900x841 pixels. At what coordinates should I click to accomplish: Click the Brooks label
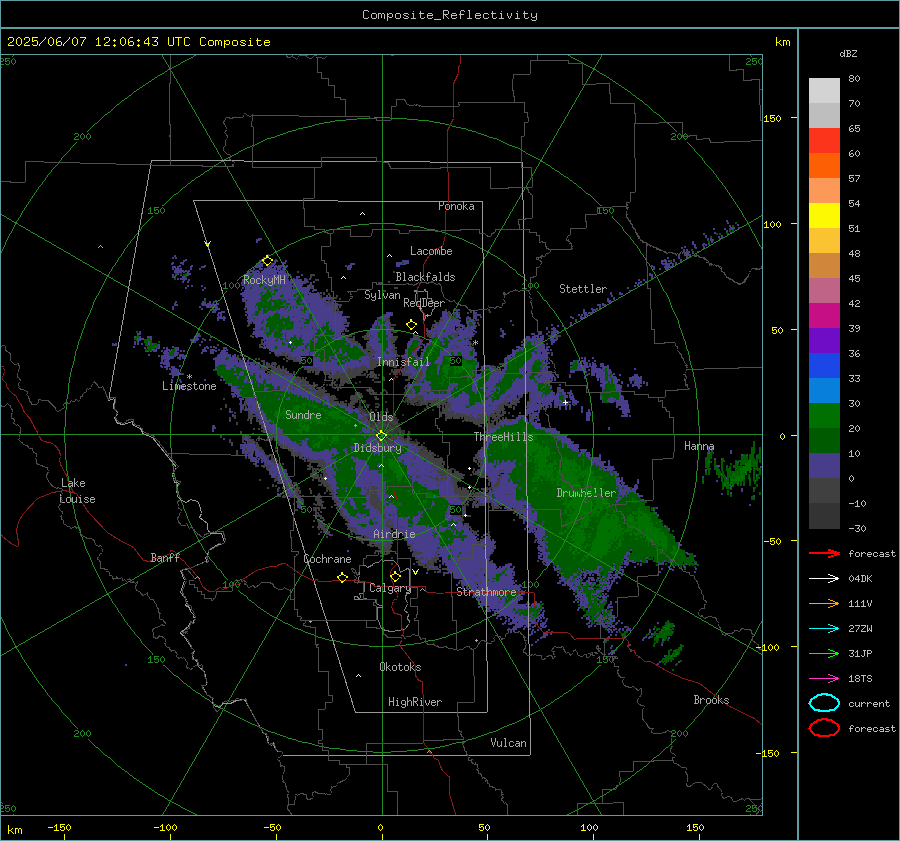(x=711, y=700)
